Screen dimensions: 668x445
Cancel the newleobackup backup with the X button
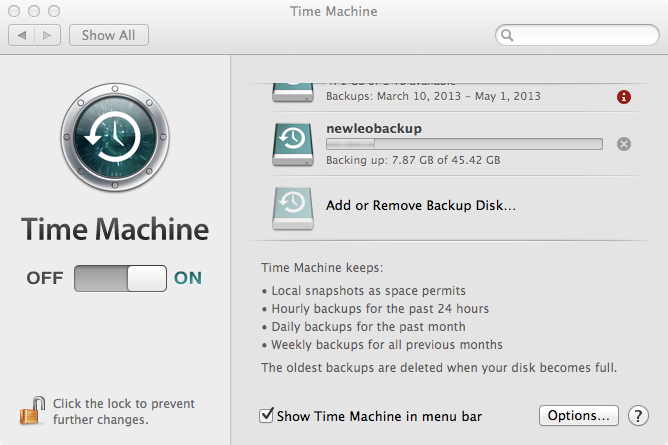(624, 144)
